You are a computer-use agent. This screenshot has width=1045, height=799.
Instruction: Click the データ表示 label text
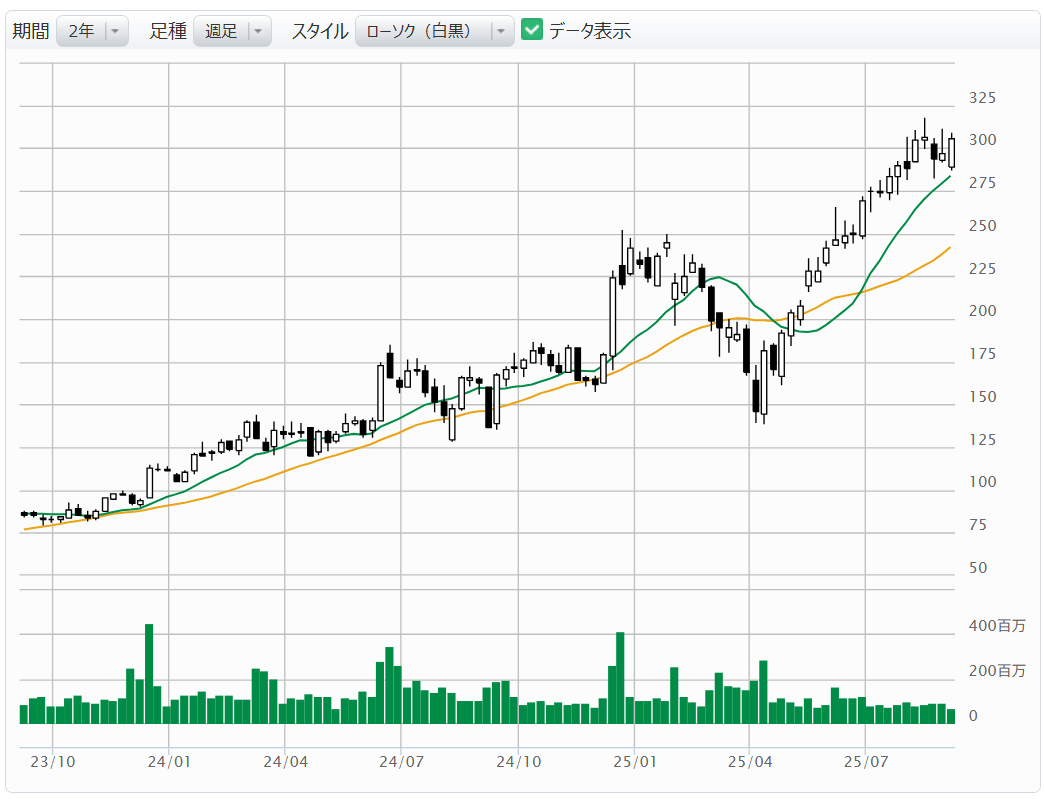[589, 31]
